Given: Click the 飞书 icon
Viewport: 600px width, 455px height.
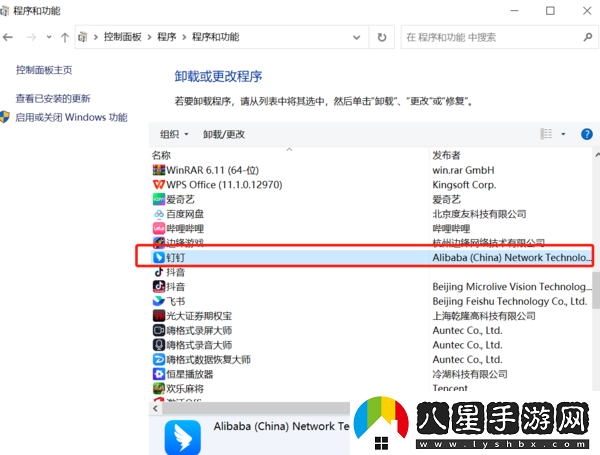Looking at the screenshot, I should [159, 301].
